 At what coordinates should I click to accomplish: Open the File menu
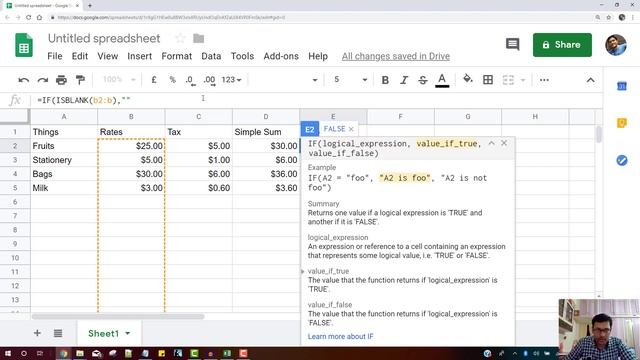(55, 56)
